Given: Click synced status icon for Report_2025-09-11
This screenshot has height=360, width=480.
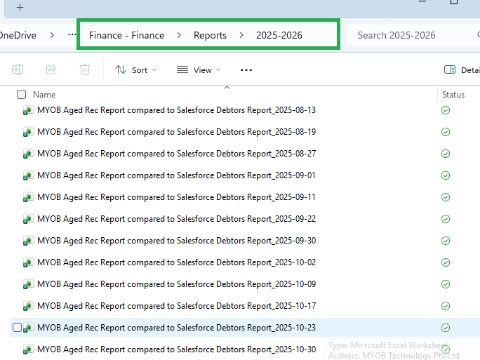Looking at the screenshot, I should tap(446, 197).
